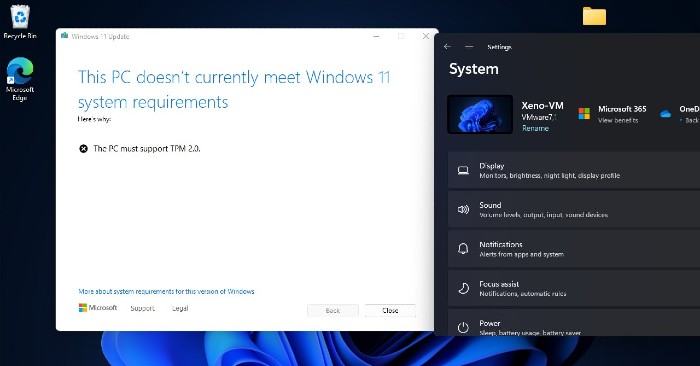
Task: Open Notifications settings row
Action: click(x=574, y=249)
